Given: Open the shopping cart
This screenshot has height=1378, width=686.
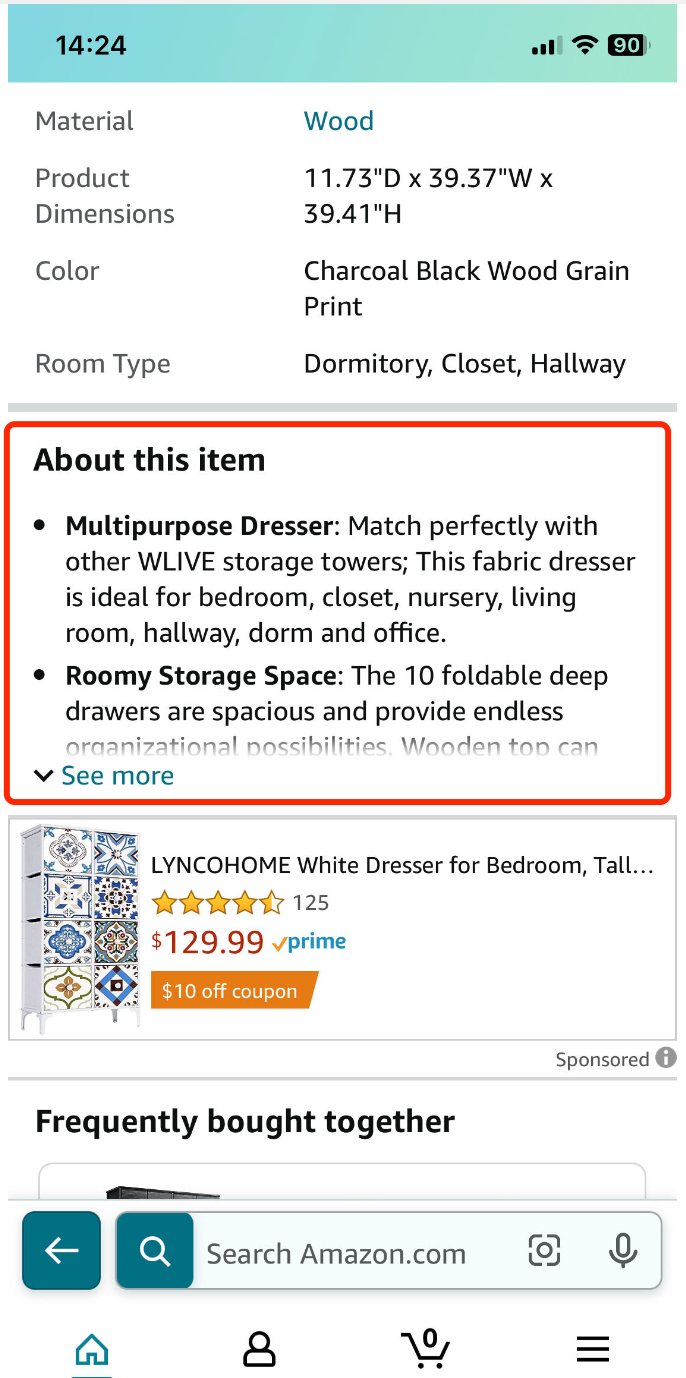Looking at the screenshot, I should pyautogui.click(x=426, y=1348).
